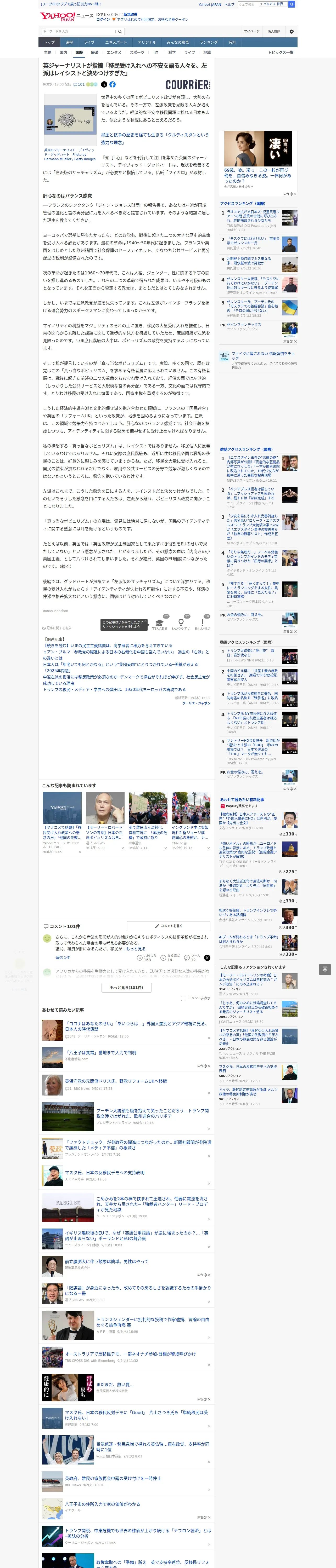This screenshot has width=336, height=1568.
Task: Click the 購入履歴 link
Action: (x=274, y=32)
